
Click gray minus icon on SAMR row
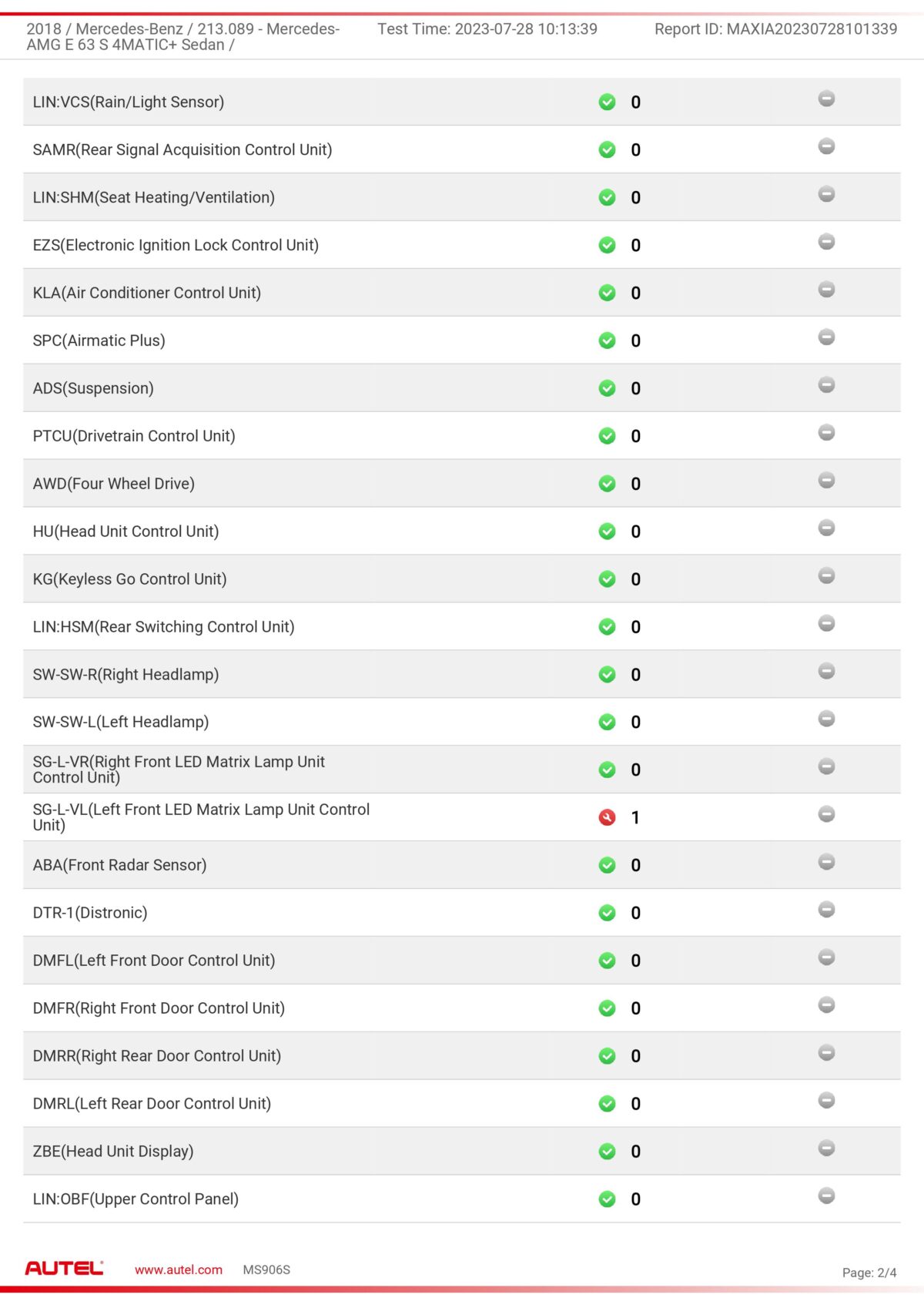pyautogui.click(x=826, y=146)
